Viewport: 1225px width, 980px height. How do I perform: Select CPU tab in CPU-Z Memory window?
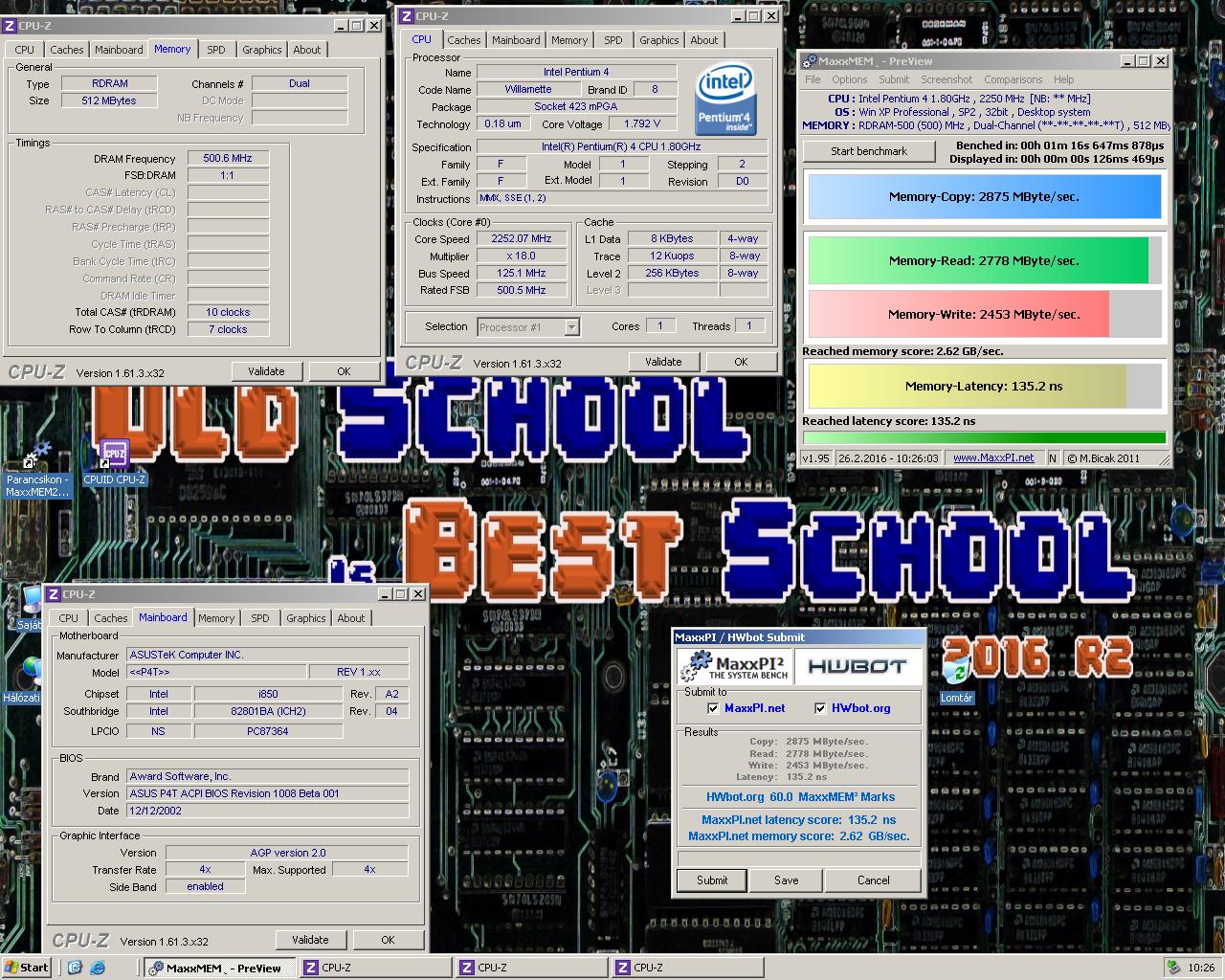point(25,50)
